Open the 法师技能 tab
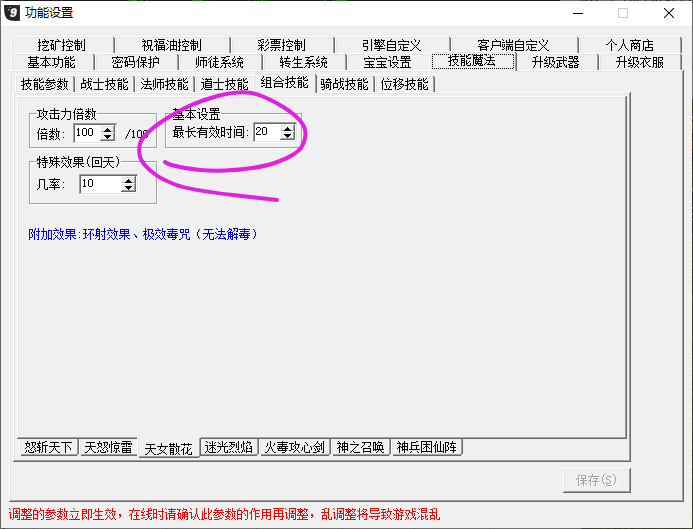This screenshot has width=693, height=529. coord(164,85)
